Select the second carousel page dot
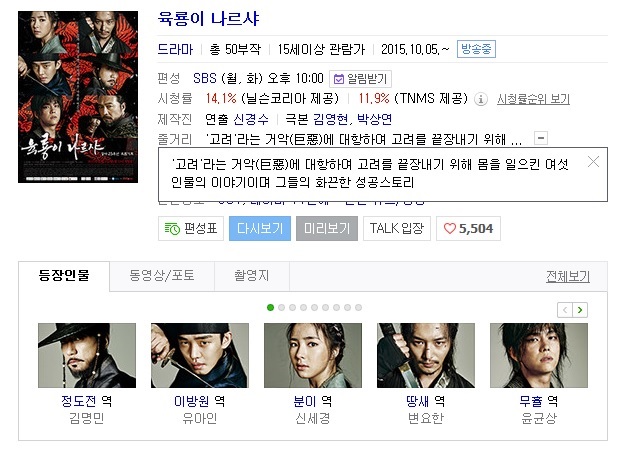Image resolution: width=630 pixels, height=449 pixels. tap(281, 308)
